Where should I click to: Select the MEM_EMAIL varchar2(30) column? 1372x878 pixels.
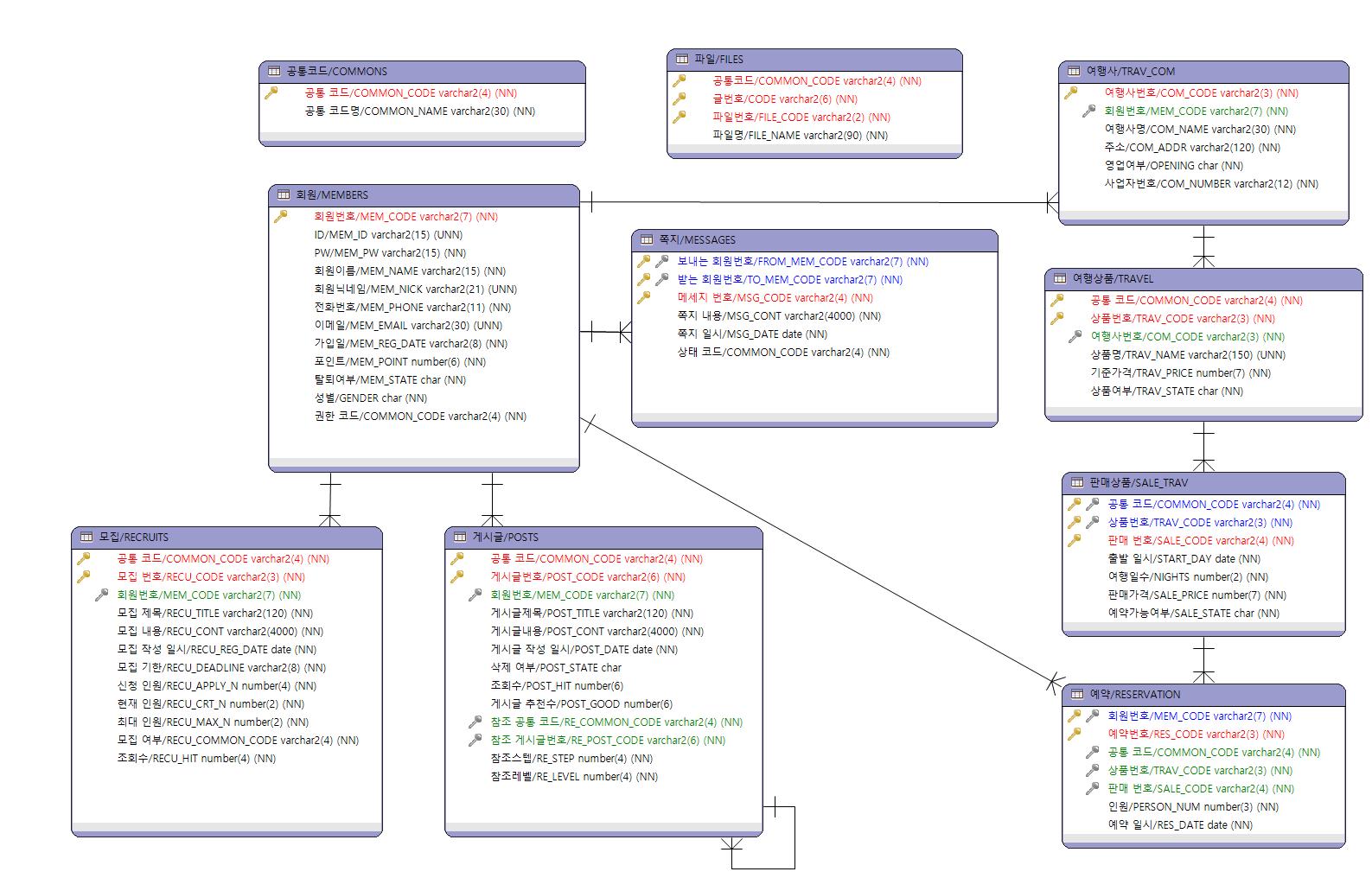pos(408,325)
